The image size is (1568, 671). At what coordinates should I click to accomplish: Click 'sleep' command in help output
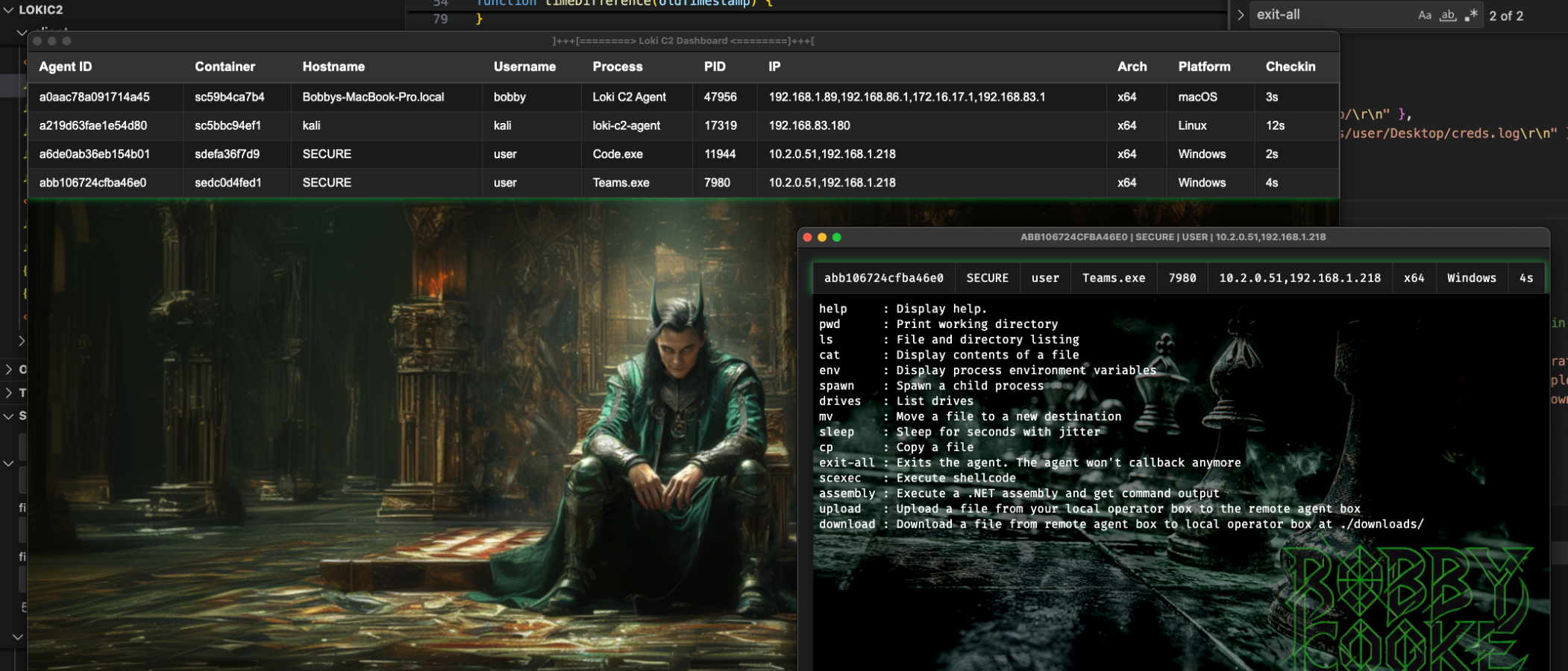(836, 432)
